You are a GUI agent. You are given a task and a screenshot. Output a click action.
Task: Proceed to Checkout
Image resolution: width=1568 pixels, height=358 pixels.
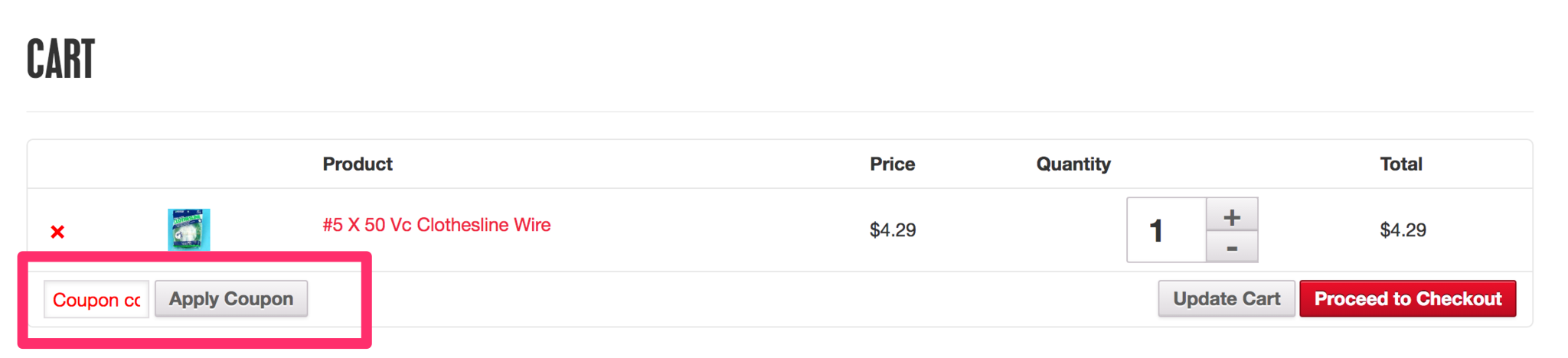1408,298
